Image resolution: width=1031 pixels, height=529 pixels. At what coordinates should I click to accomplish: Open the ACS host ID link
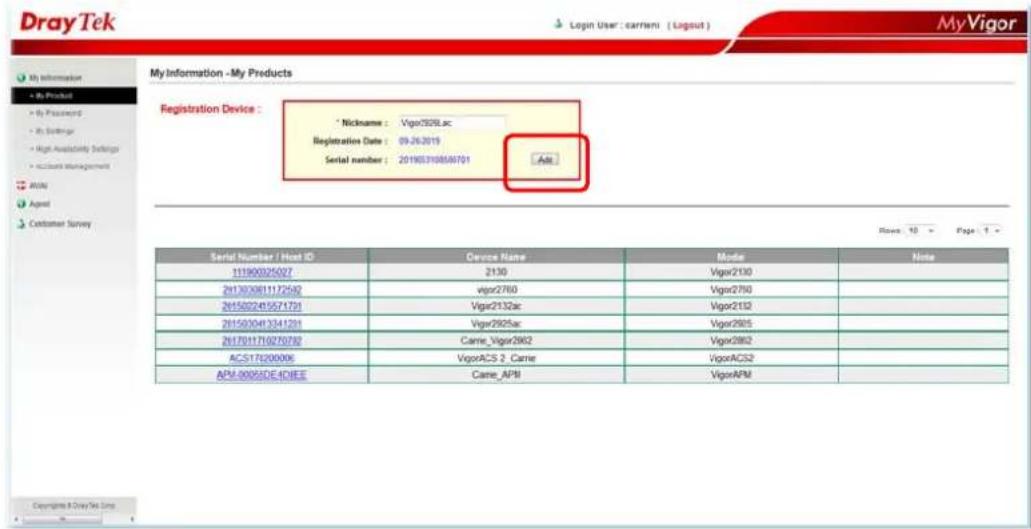click(262, 358)
